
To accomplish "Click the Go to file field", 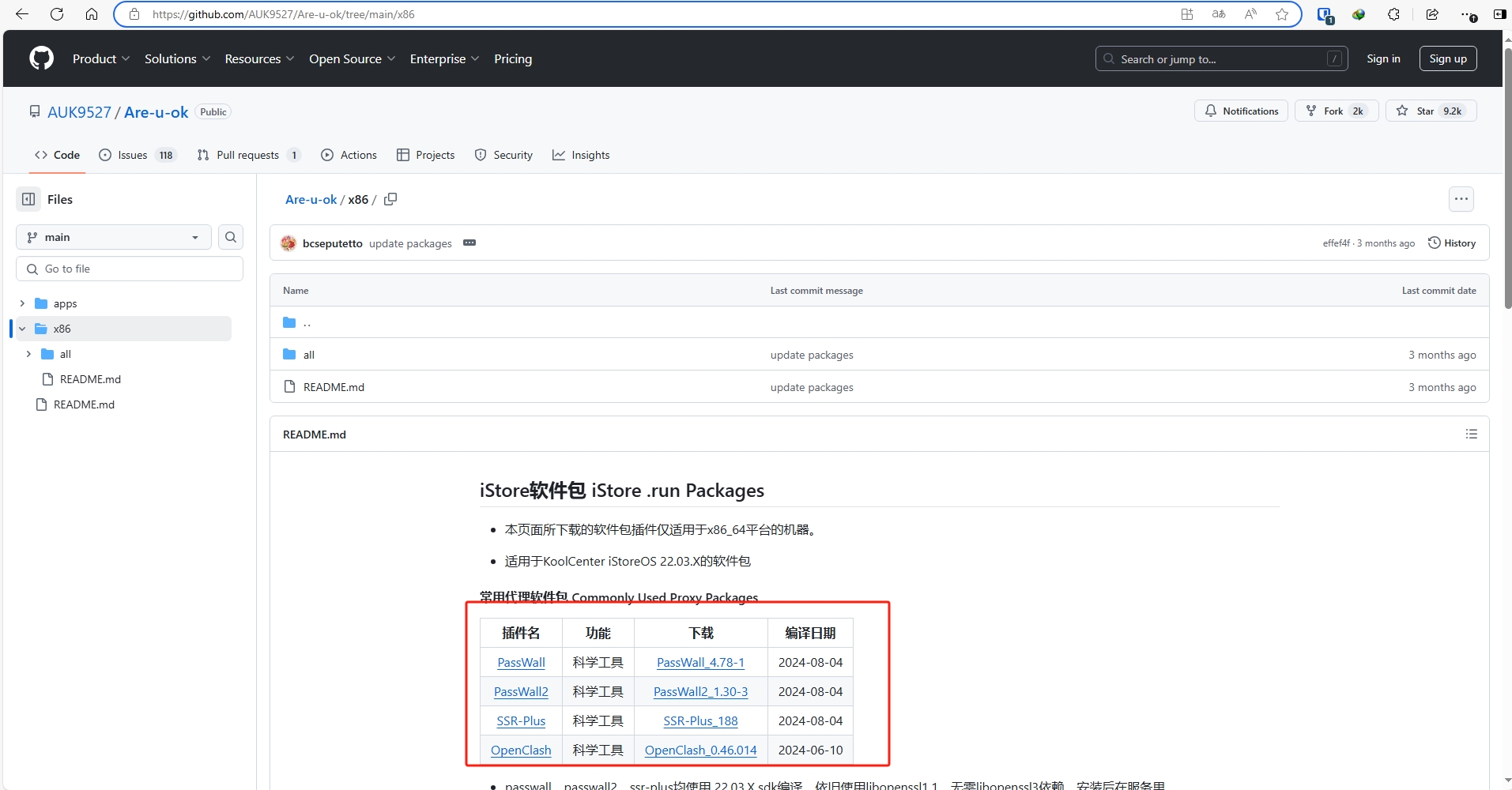I will pyautogui.click(x=129, y=269).
